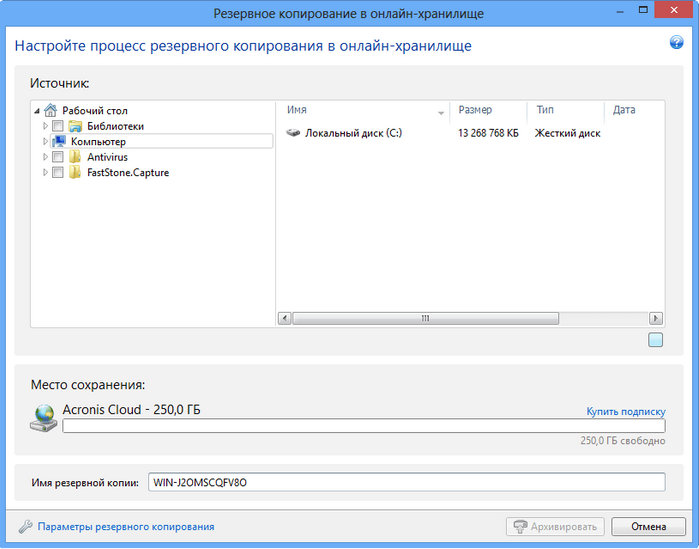The height and width of the screenshot is (549, 699).
Task: Expand the Antivirus tree node
Action: (x=45, y=157)
